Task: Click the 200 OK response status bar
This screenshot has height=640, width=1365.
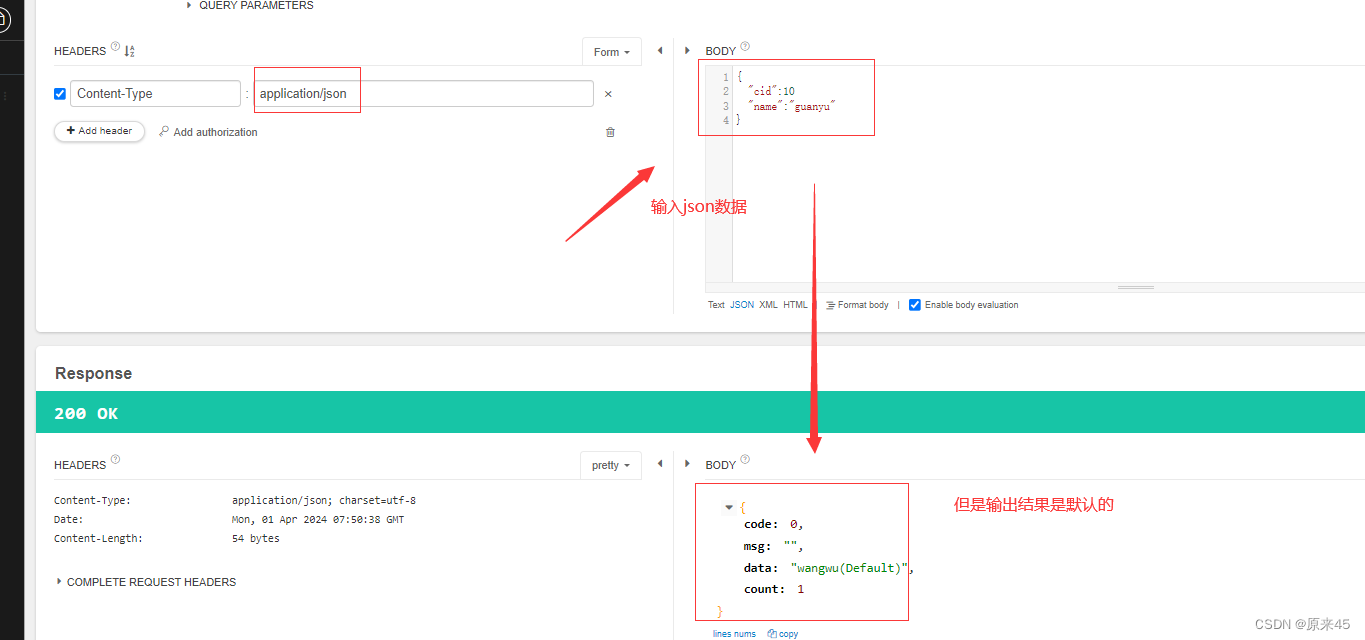Action: 700,413
